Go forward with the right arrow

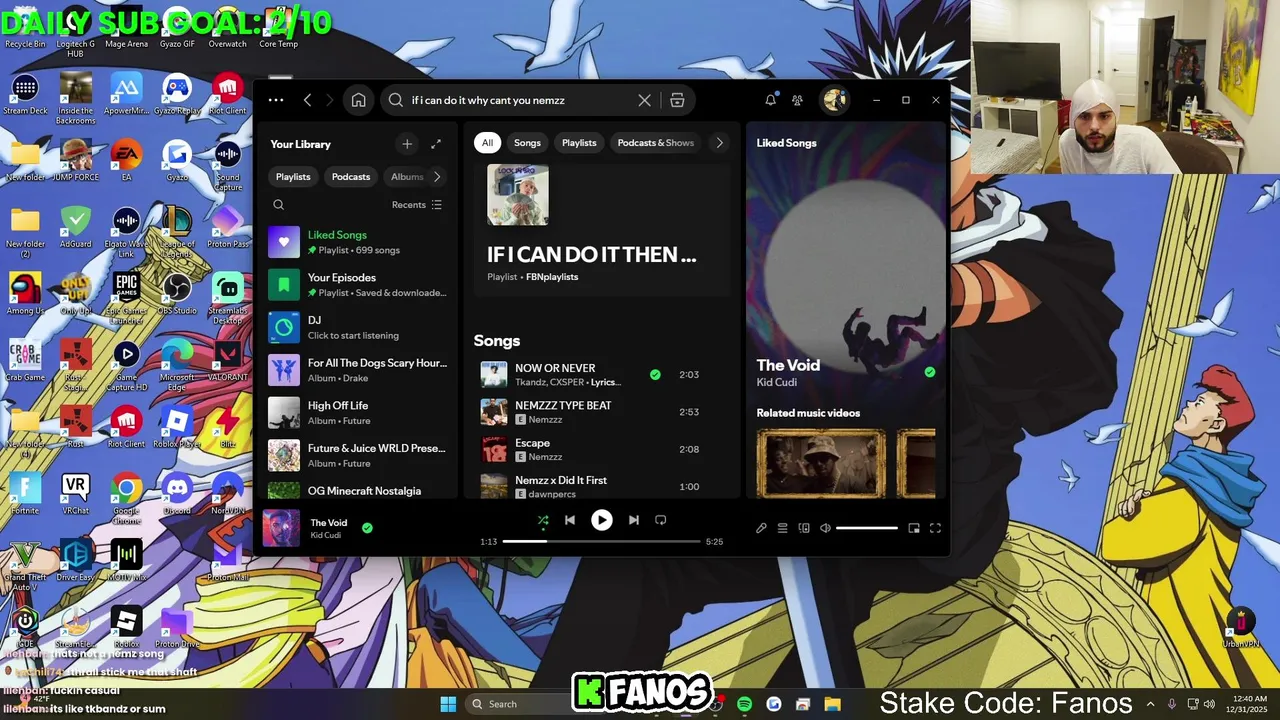tap(332, 100)
